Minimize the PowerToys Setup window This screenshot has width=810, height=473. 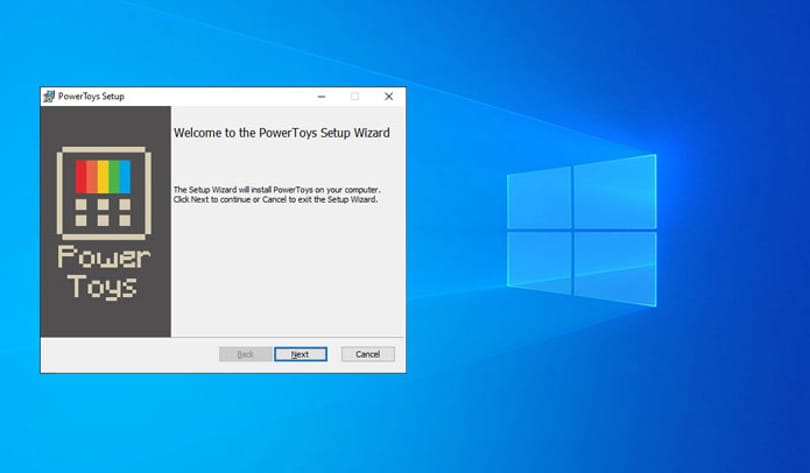pyautogui.click(x=321, y=97)
